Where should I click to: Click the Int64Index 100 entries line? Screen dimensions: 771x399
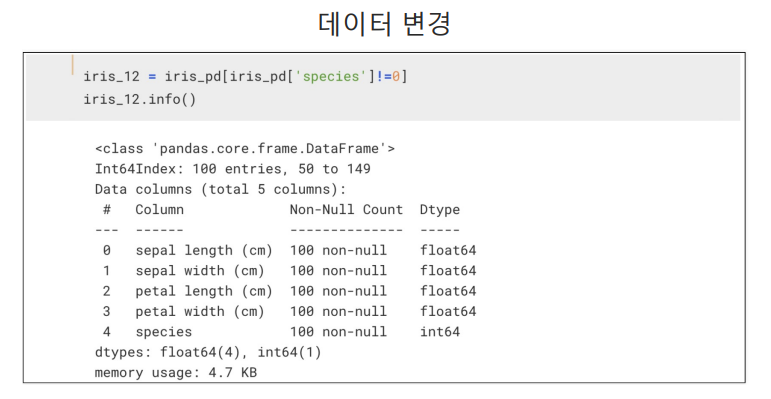click(233, 169)
